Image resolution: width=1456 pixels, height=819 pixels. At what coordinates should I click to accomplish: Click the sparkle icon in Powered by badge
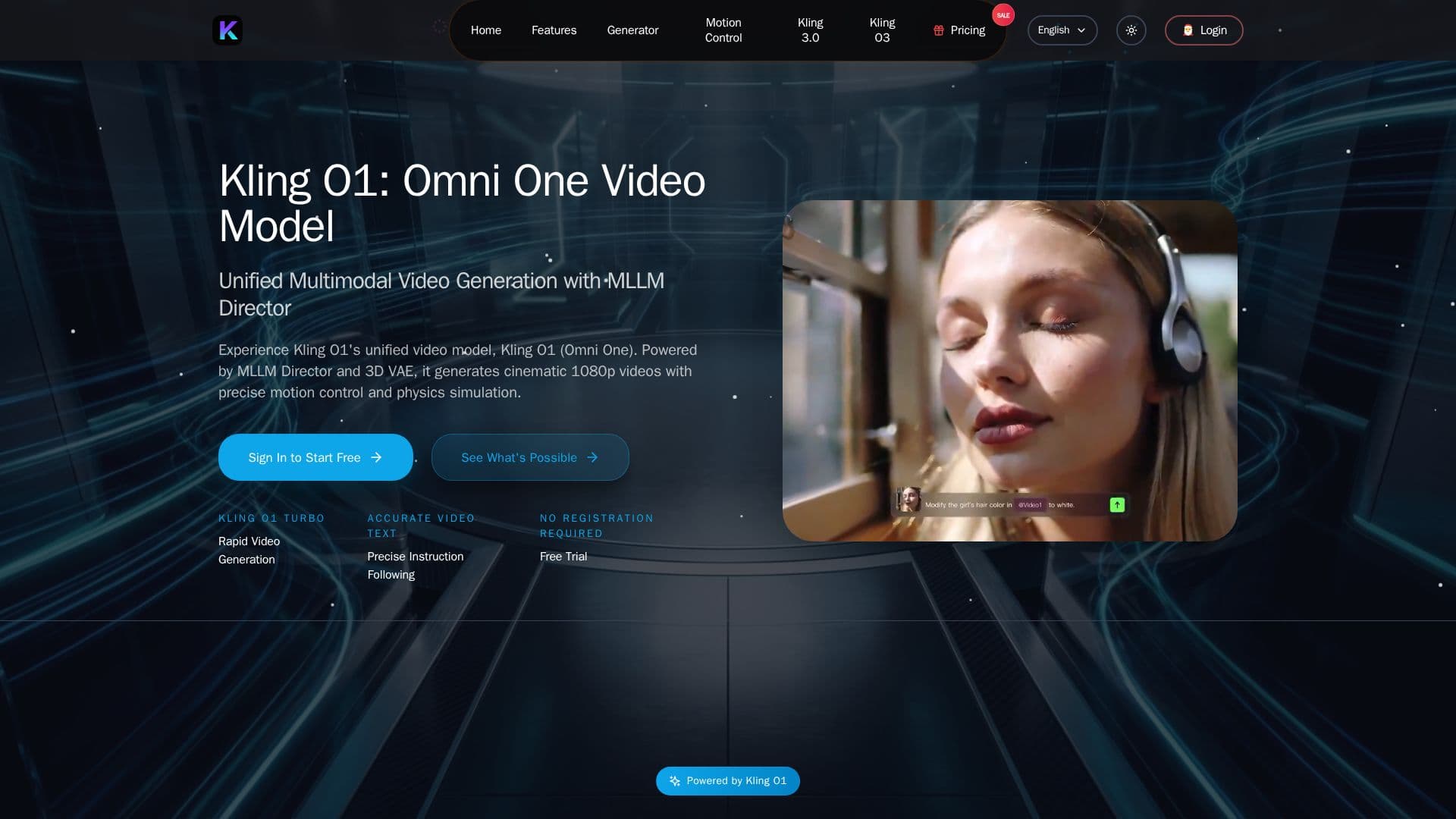coord(674,781)
